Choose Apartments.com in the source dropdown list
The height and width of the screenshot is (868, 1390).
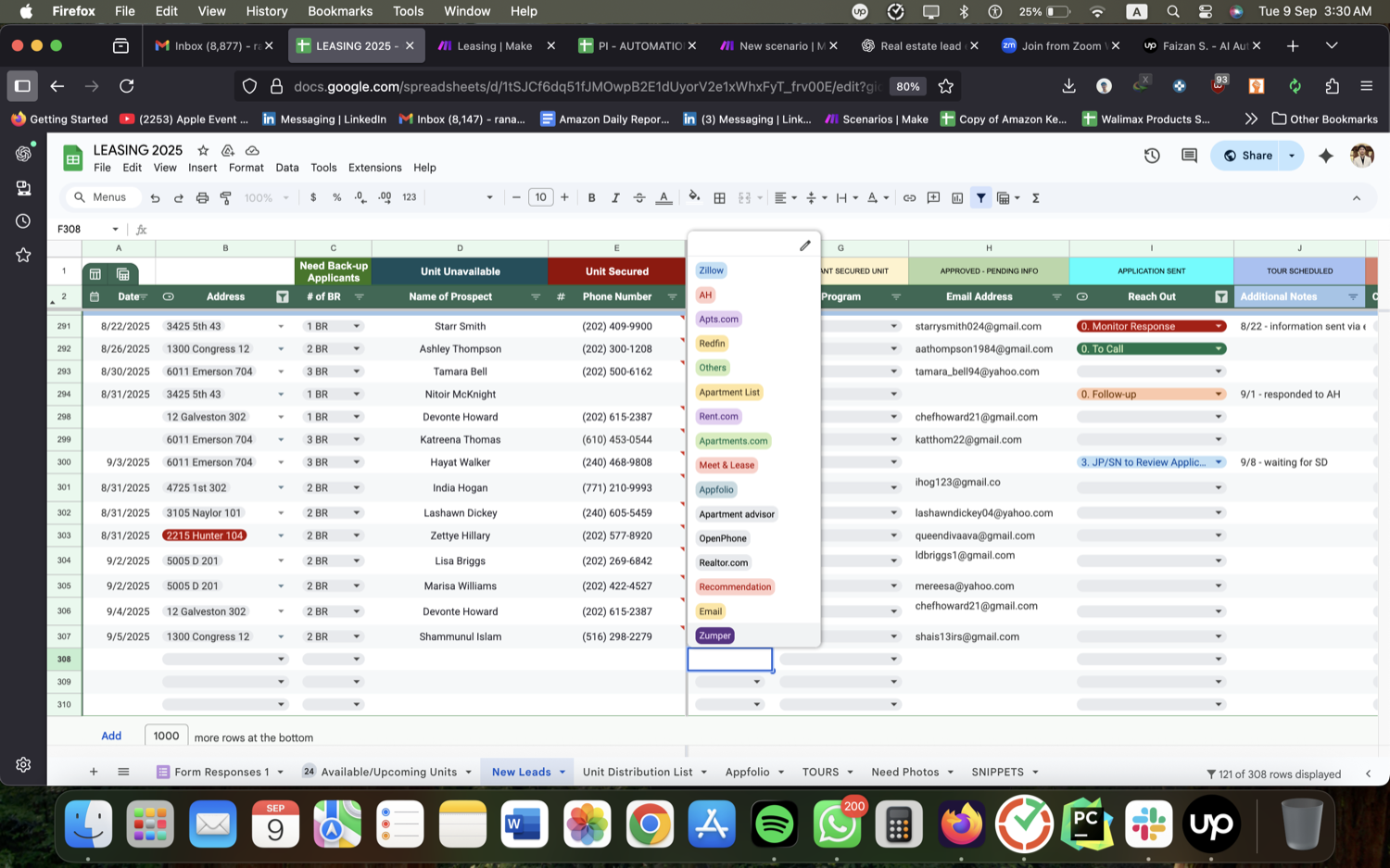(733, 441)
